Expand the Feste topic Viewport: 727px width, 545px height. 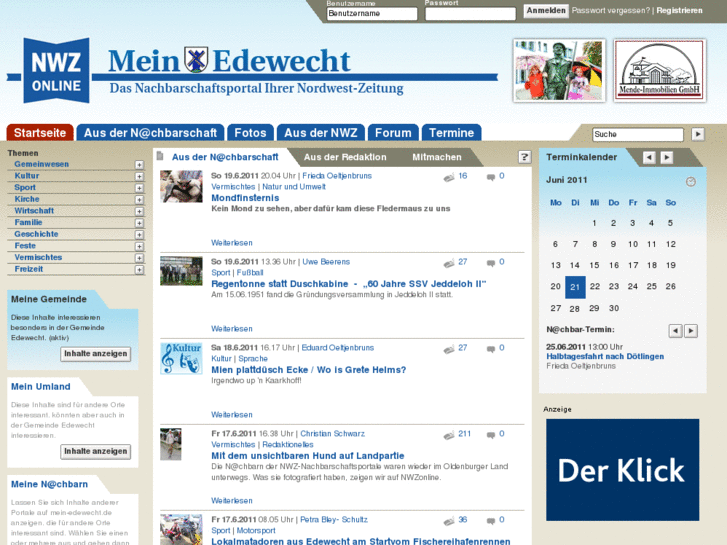click(139, 246)
